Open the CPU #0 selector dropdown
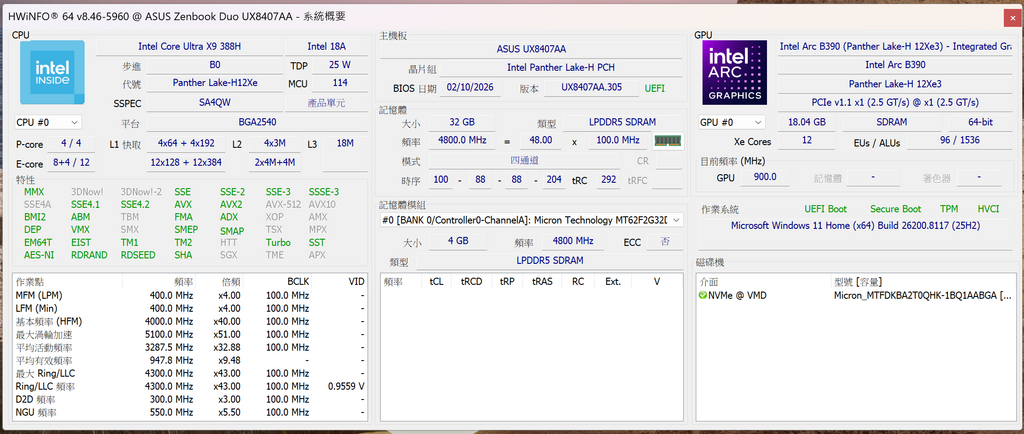 (x=48, y=122)
